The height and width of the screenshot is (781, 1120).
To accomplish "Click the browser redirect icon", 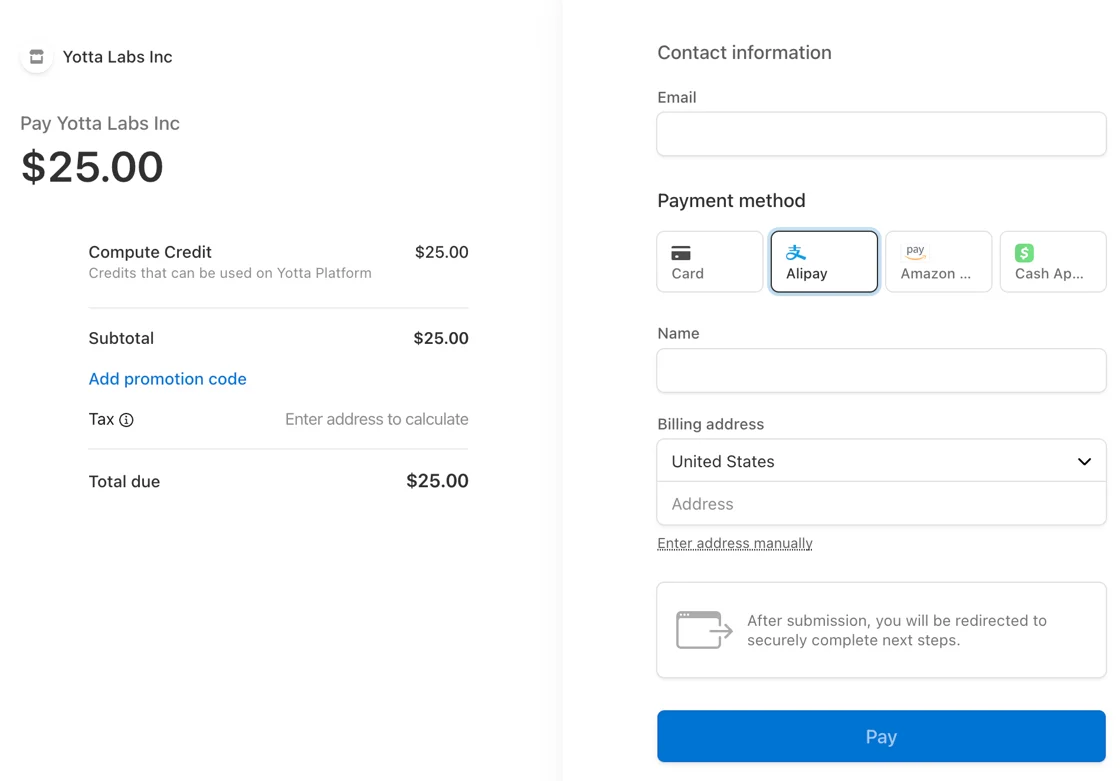I will (704, 630).
